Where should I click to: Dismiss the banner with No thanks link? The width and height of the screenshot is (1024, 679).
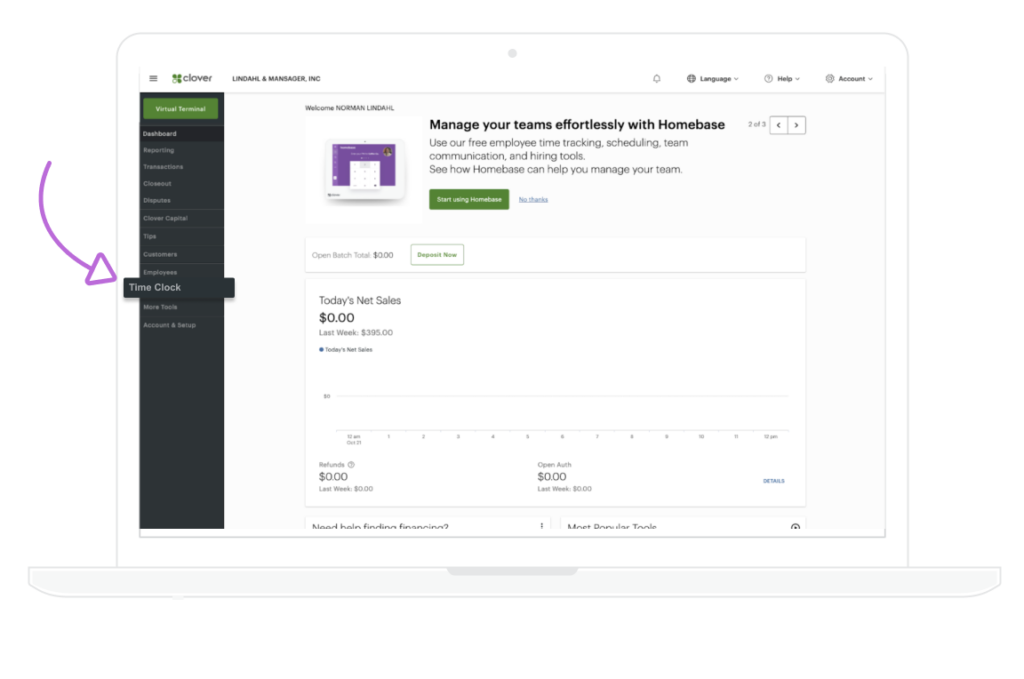pyautogui.click(x=533, y=199)
